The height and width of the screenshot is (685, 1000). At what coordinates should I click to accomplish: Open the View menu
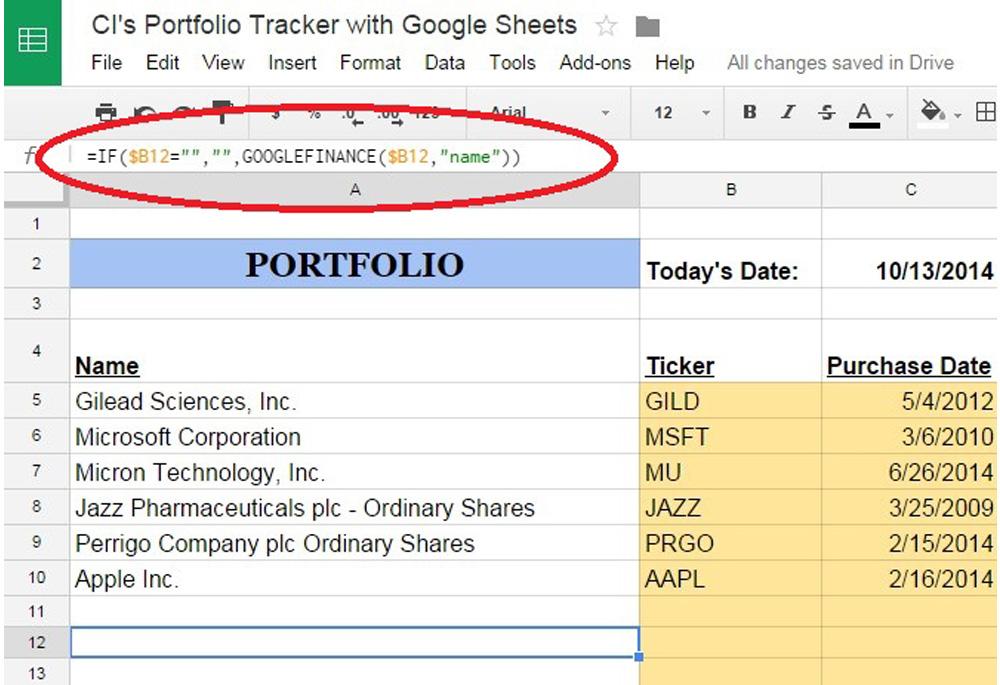point(223,63)
